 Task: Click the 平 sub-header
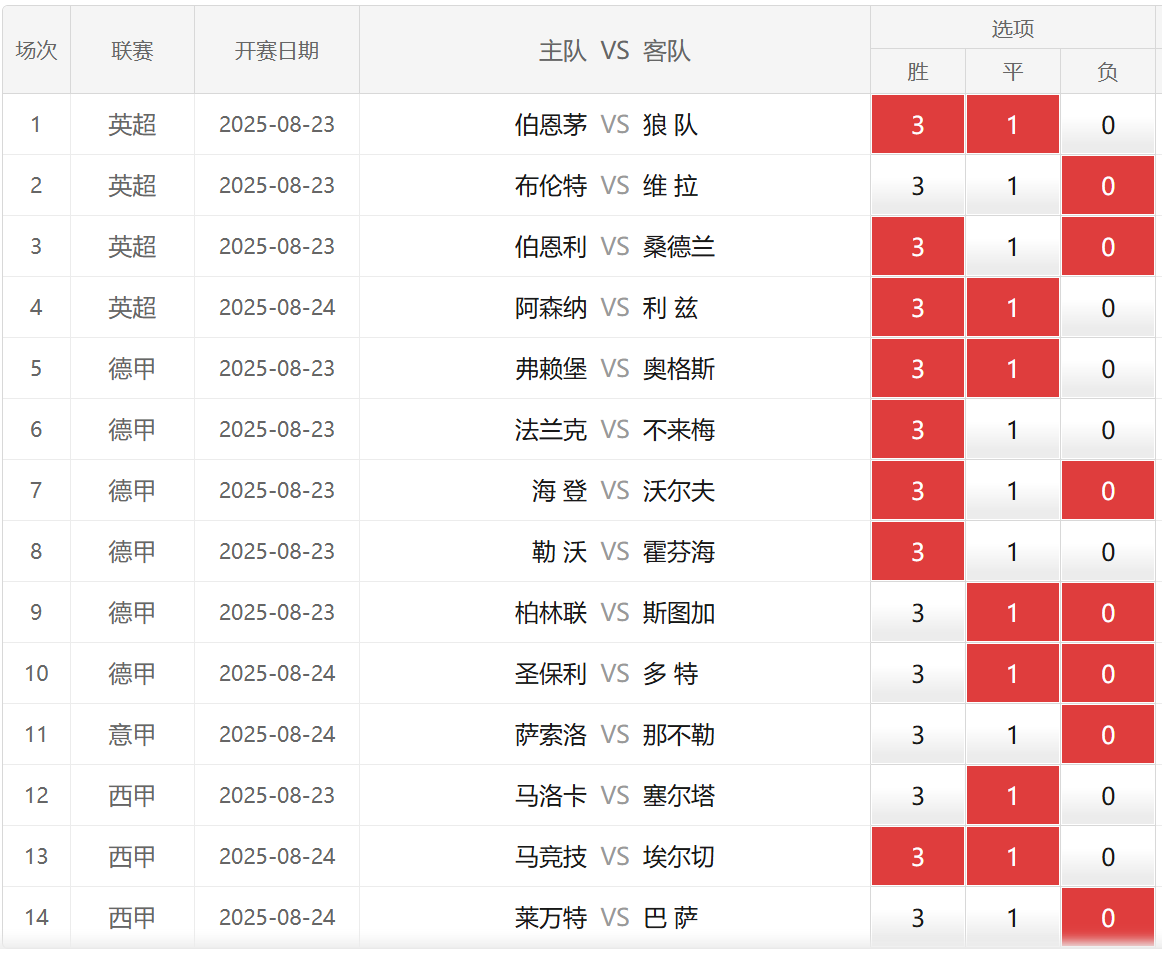(1012, 72)
